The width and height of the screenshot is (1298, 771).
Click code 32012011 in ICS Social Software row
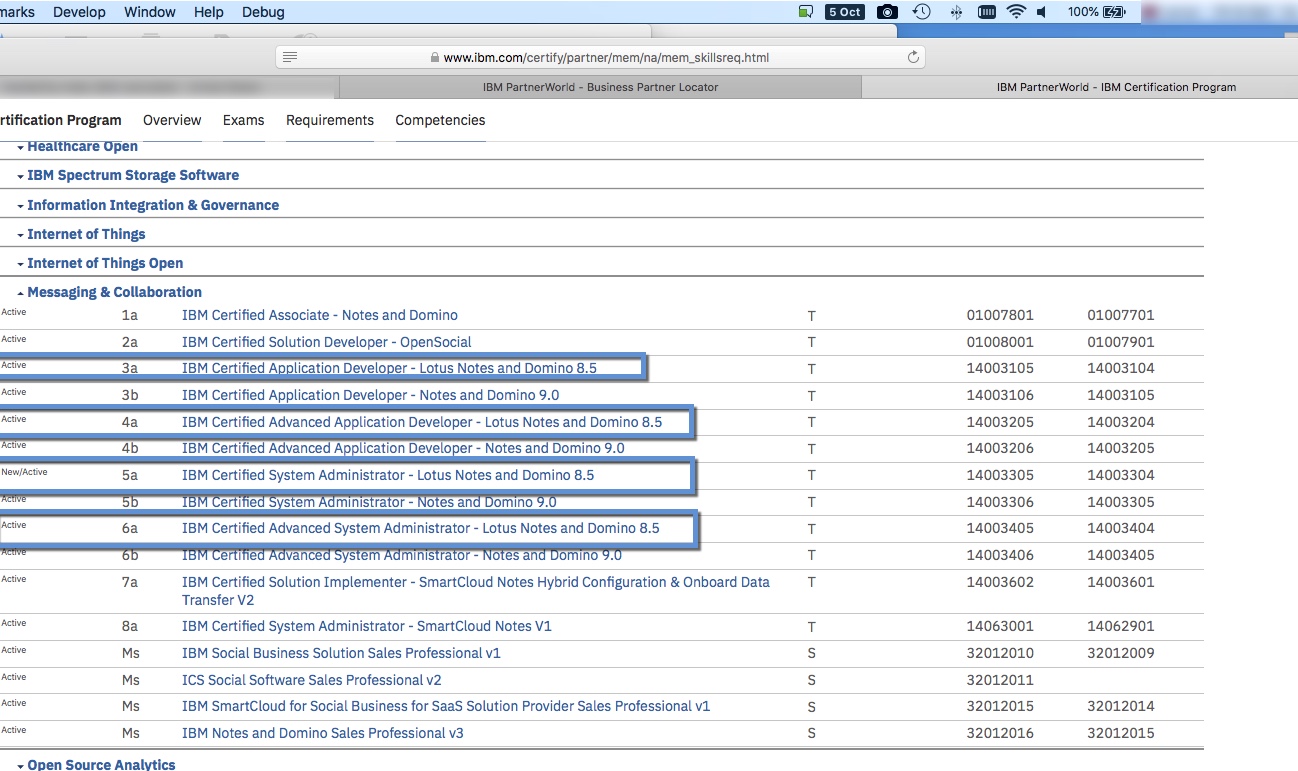[1000, 680]
